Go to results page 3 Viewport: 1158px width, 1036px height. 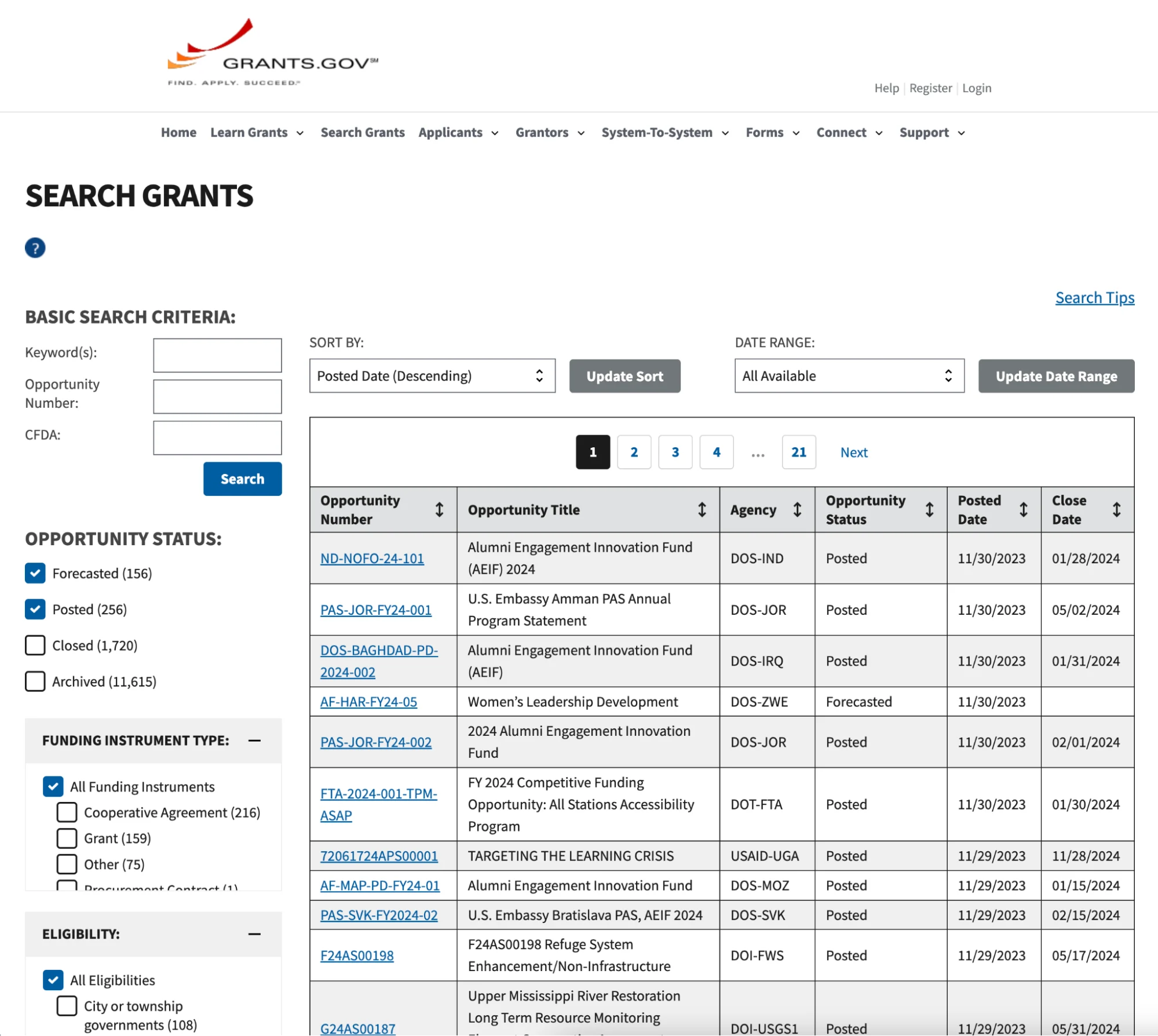click(x=675, y=452)
